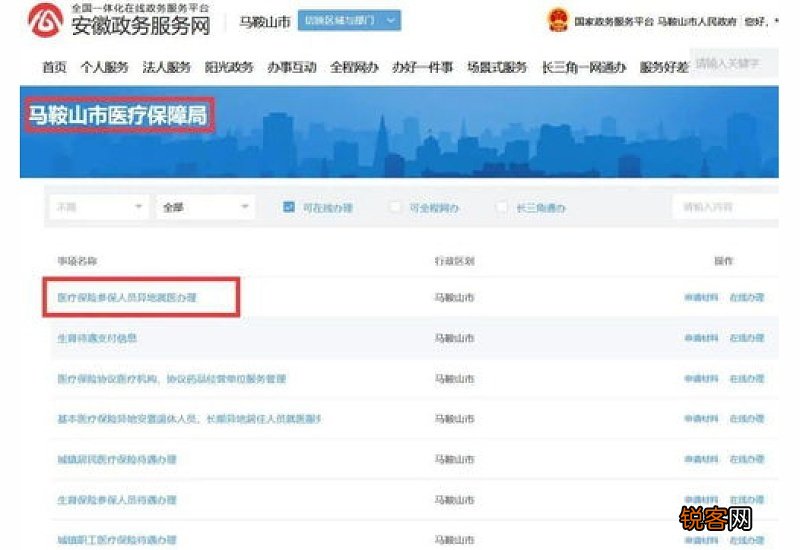Open the 城镇职工医疗保险待遇办理 item
800x550 pixels.
[117, 540]
